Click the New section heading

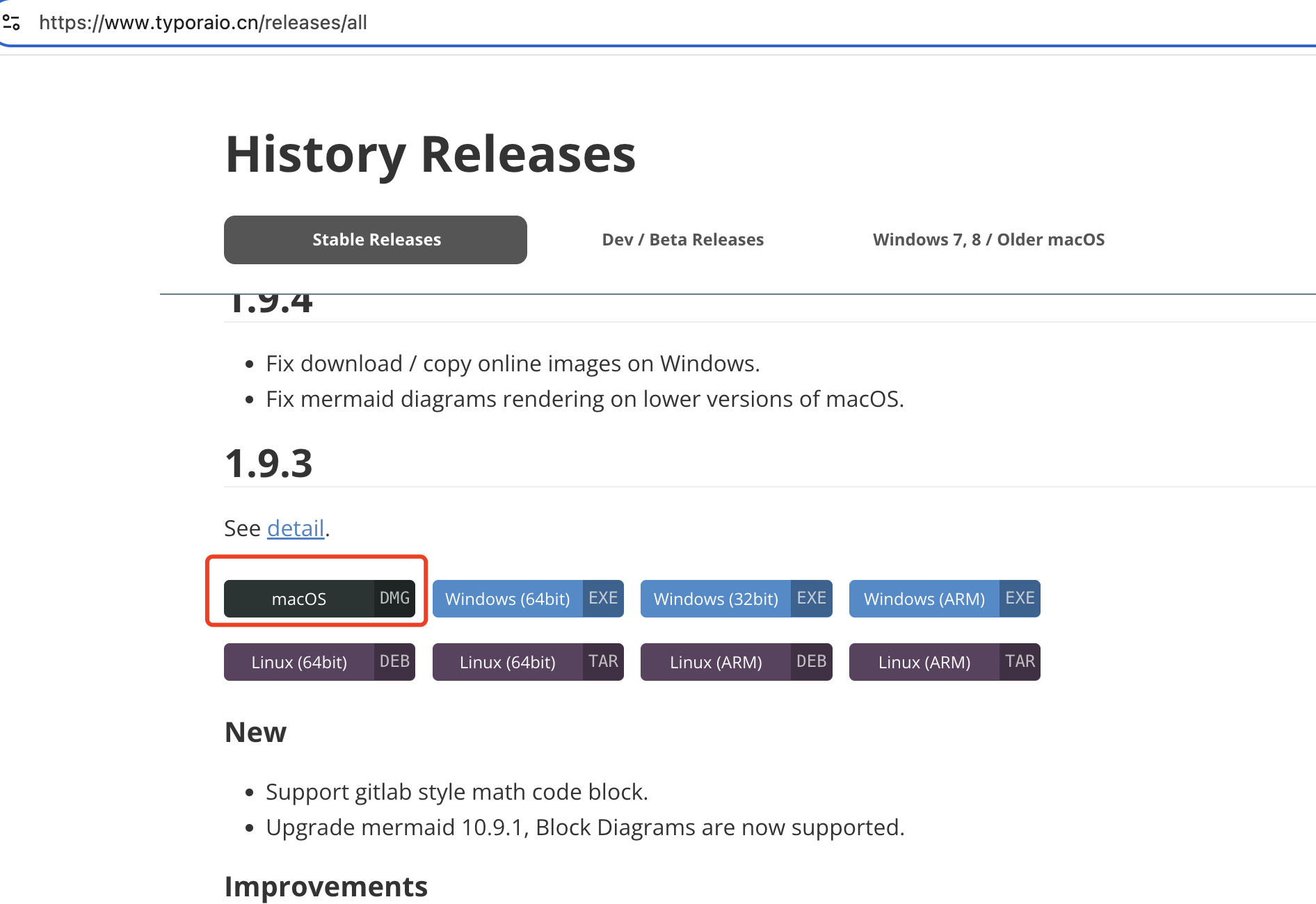coord(255,732)
